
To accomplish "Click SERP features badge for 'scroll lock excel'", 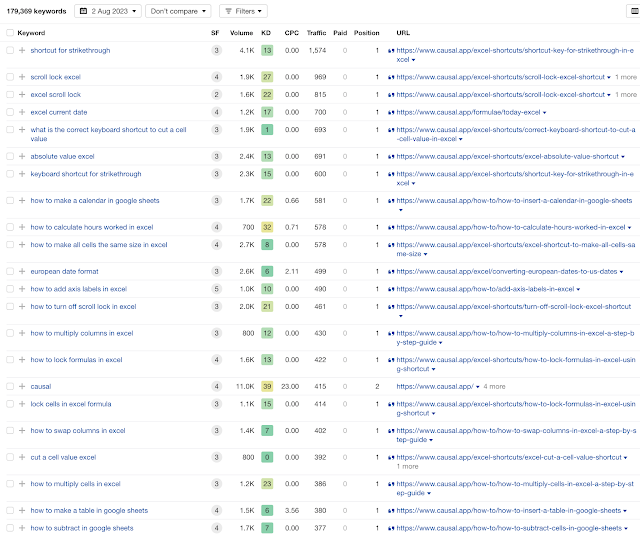I will tap(216, 77).
